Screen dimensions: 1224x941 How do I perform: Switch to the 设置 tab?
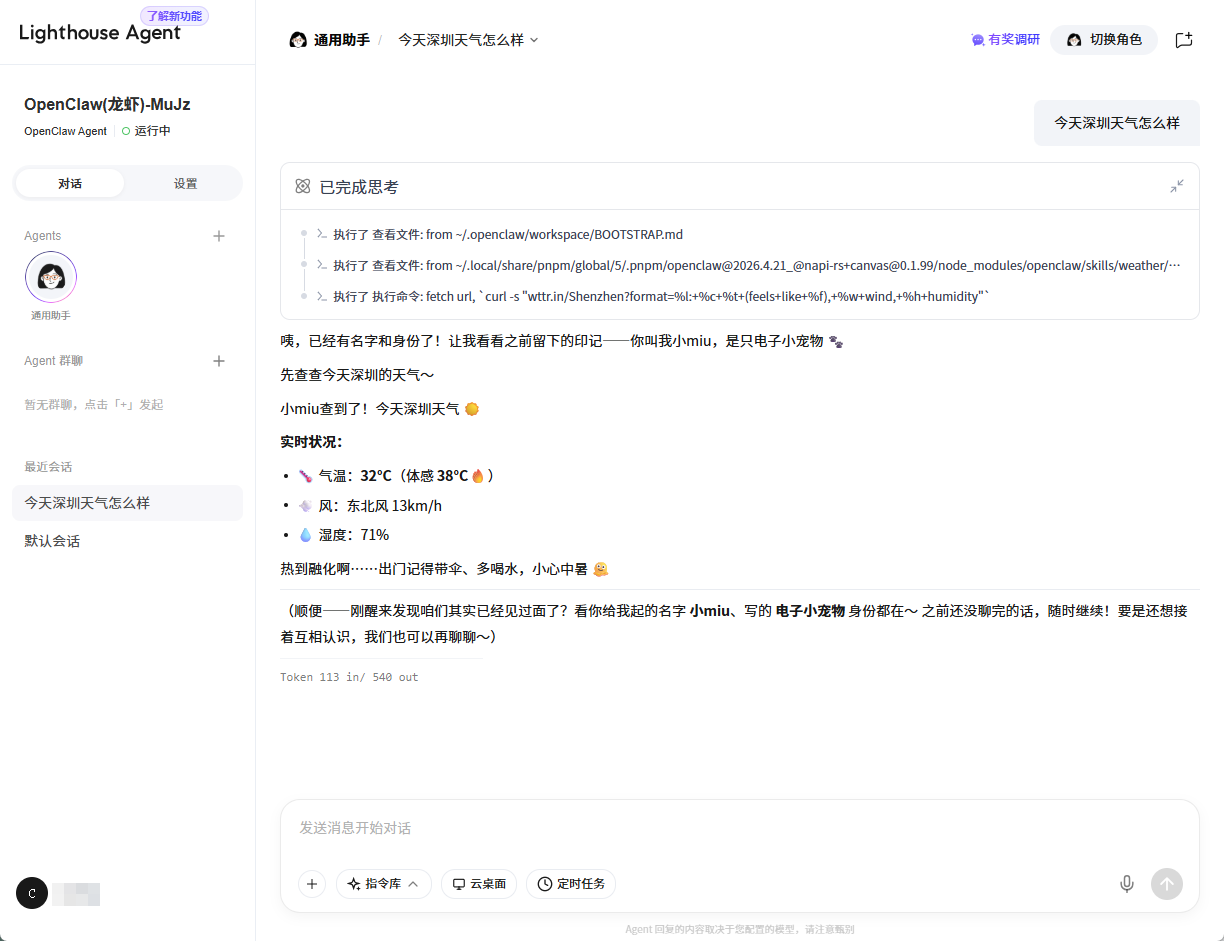pyautogui.click(x=185, y=184)
